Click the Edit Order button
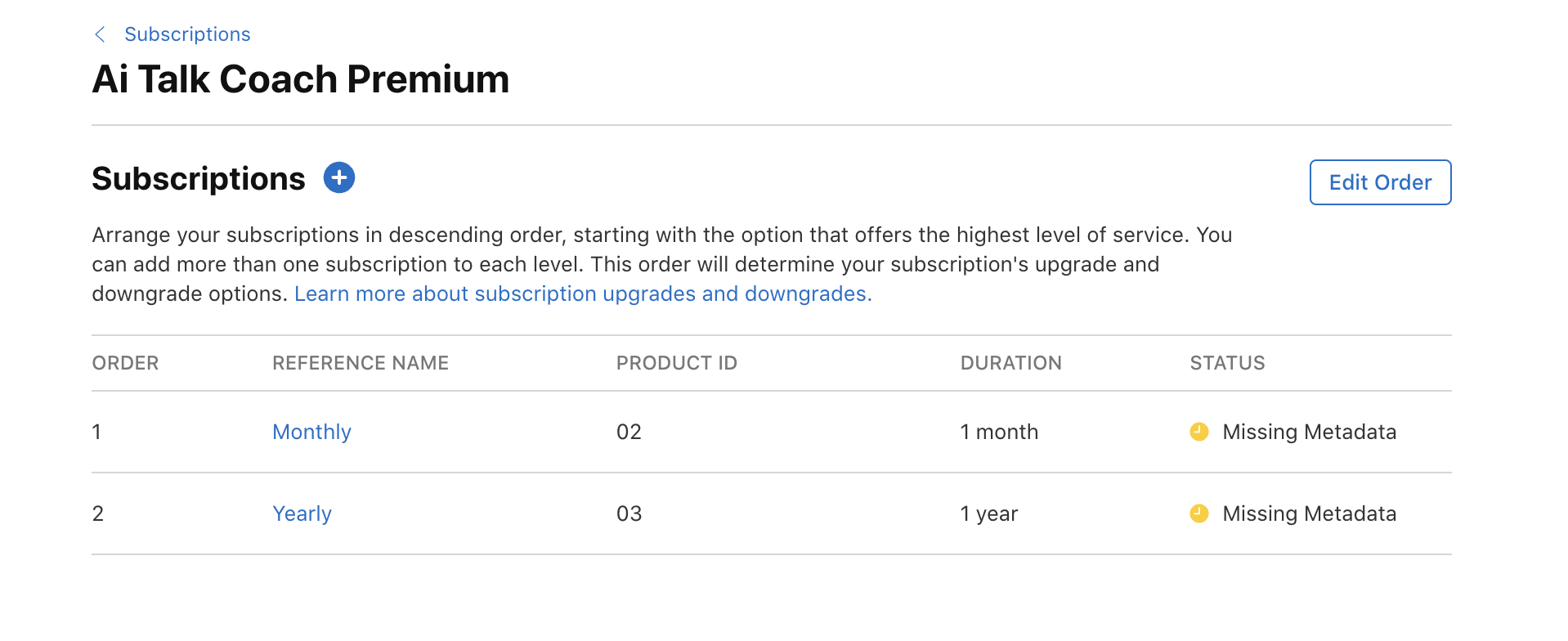The height and width of the screenshot is (641, 1568). coord(1379,182)
